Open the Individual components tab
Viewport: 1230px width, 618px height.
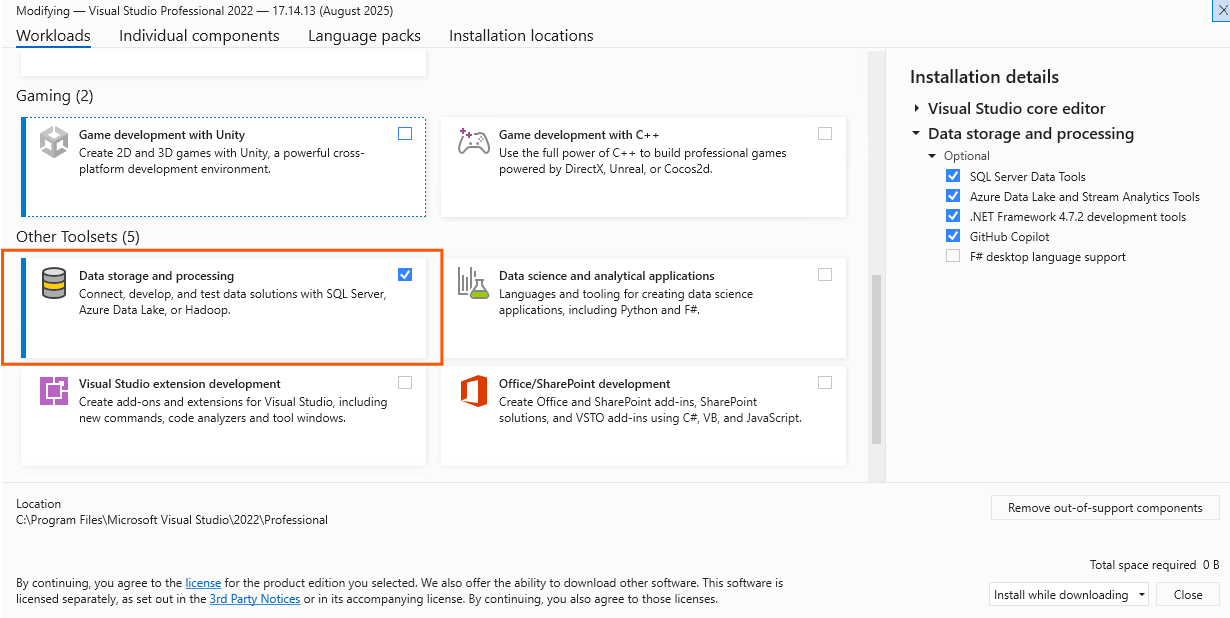pyautogui.click(x=199, y=36)
